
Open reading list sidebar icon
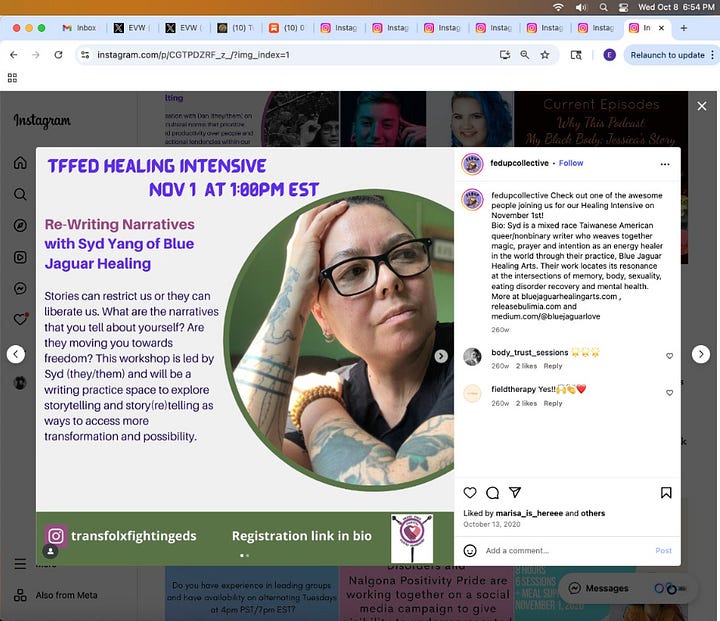[576, 55]
